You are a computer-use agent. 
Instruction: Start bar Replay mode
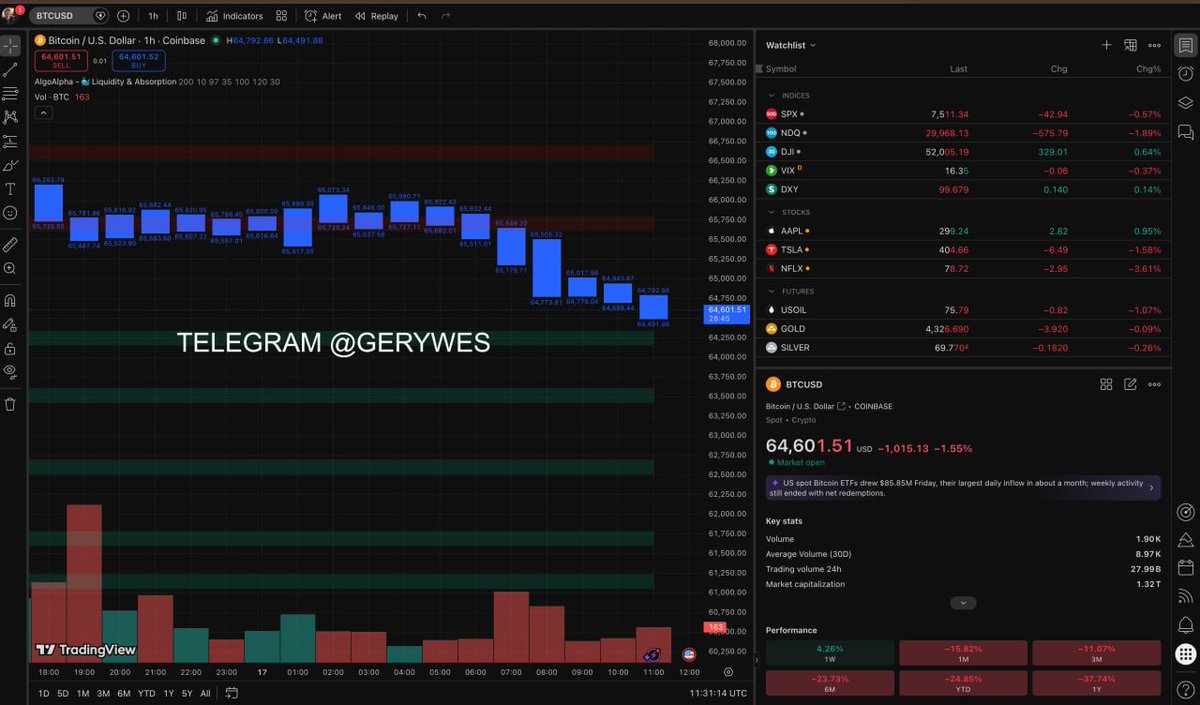coord(377,16)
